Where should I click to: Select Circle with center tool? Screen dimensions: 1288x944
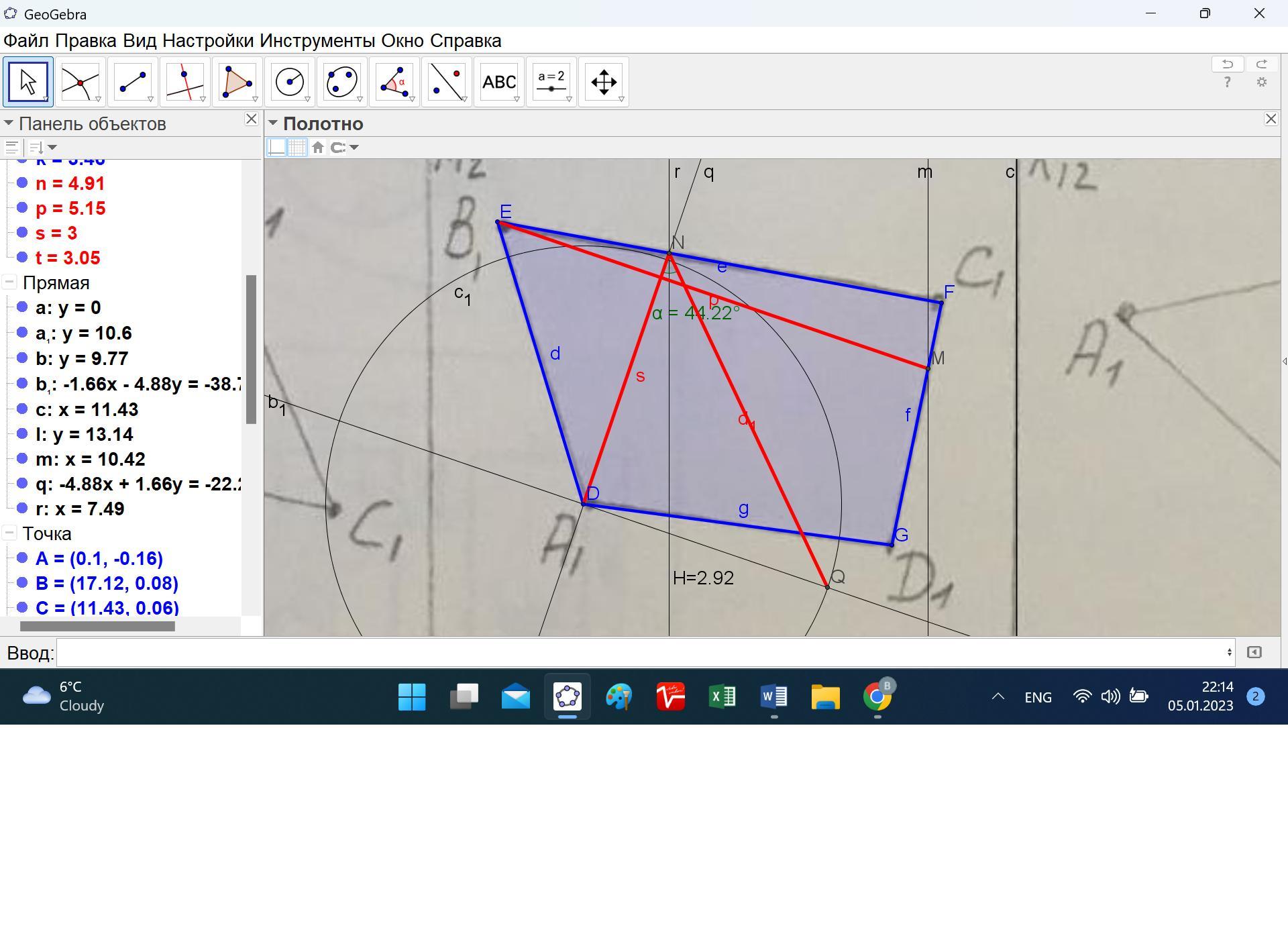click(289, 82)
